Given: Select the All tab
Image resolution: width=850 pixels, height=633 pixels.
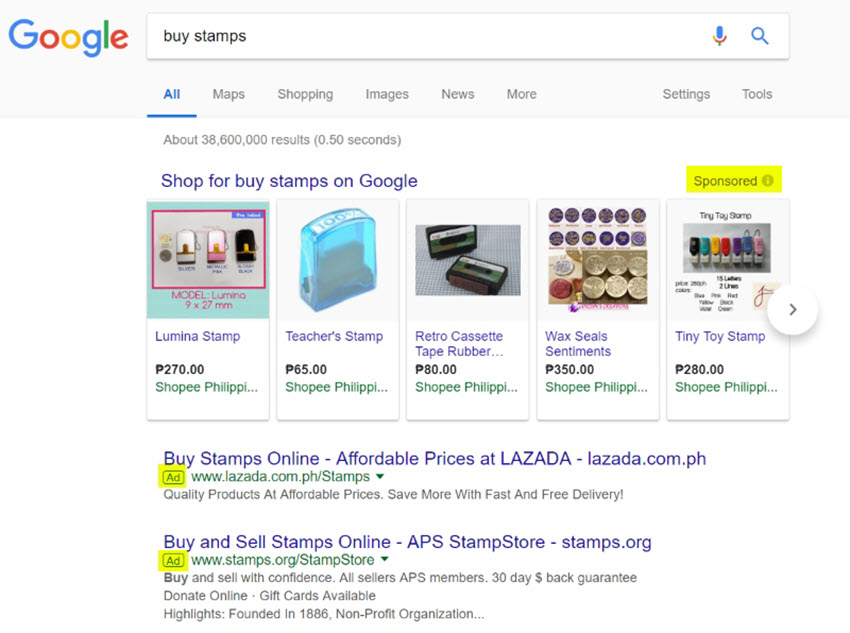Looking at the screenshot, I should [171, 94].
